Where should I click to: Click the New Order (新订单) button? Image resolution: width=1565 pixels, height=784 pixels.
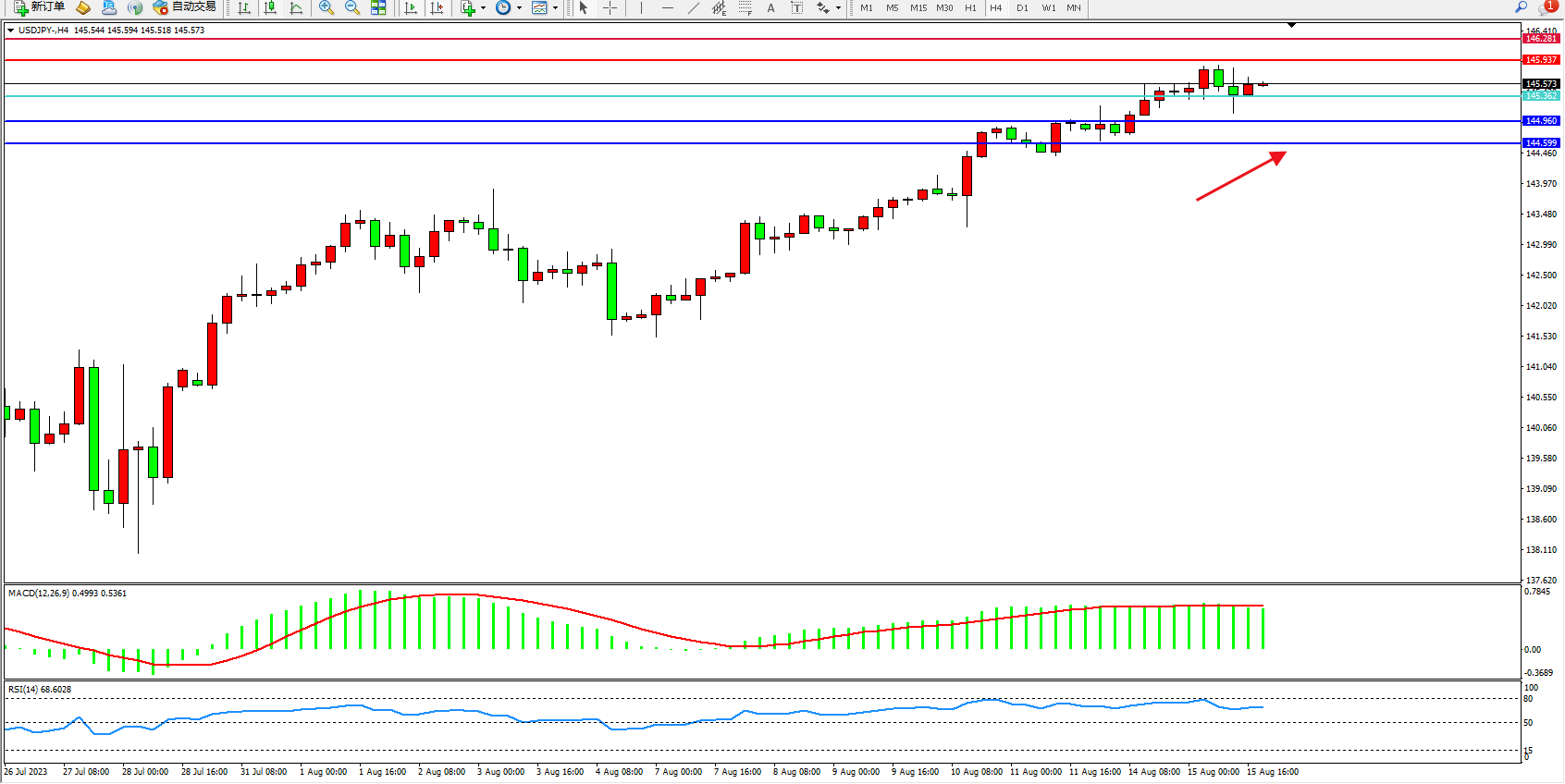coord(39,7)
